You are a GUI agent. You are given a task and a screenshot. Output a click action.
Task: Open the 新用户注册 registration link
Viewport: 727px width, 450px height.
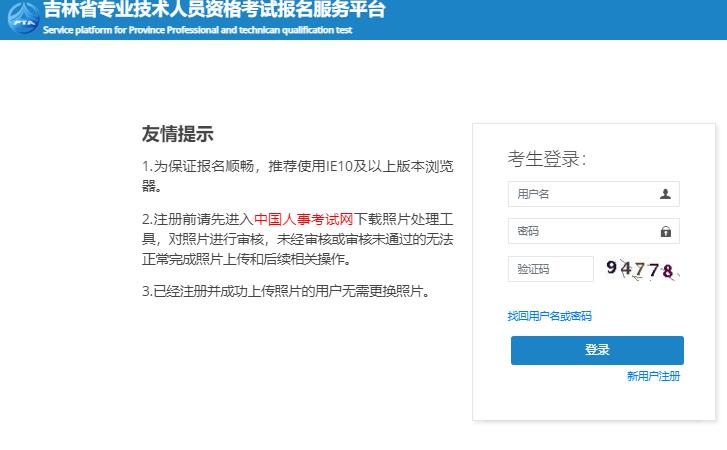pos(653,376)
